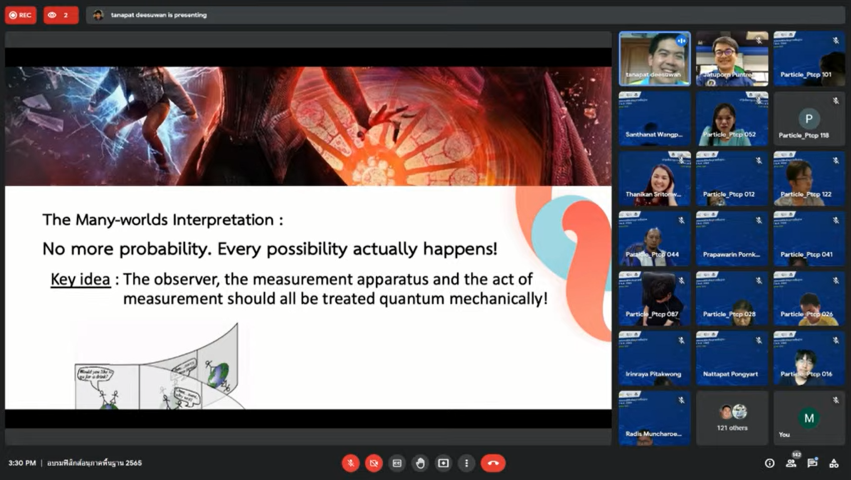Select the Particle_Ptcp 052 video tile
This screenshot has width=851, height=480.
pos(732,118)
